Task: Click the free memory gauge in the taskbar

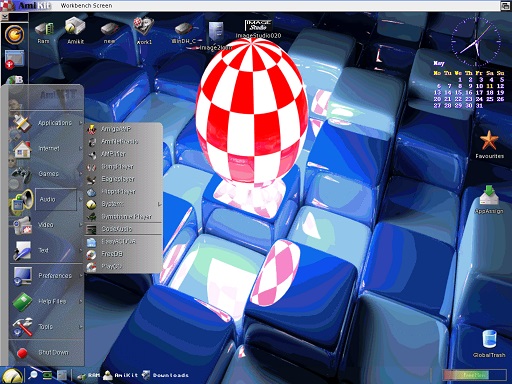Action: click(474, 375)
